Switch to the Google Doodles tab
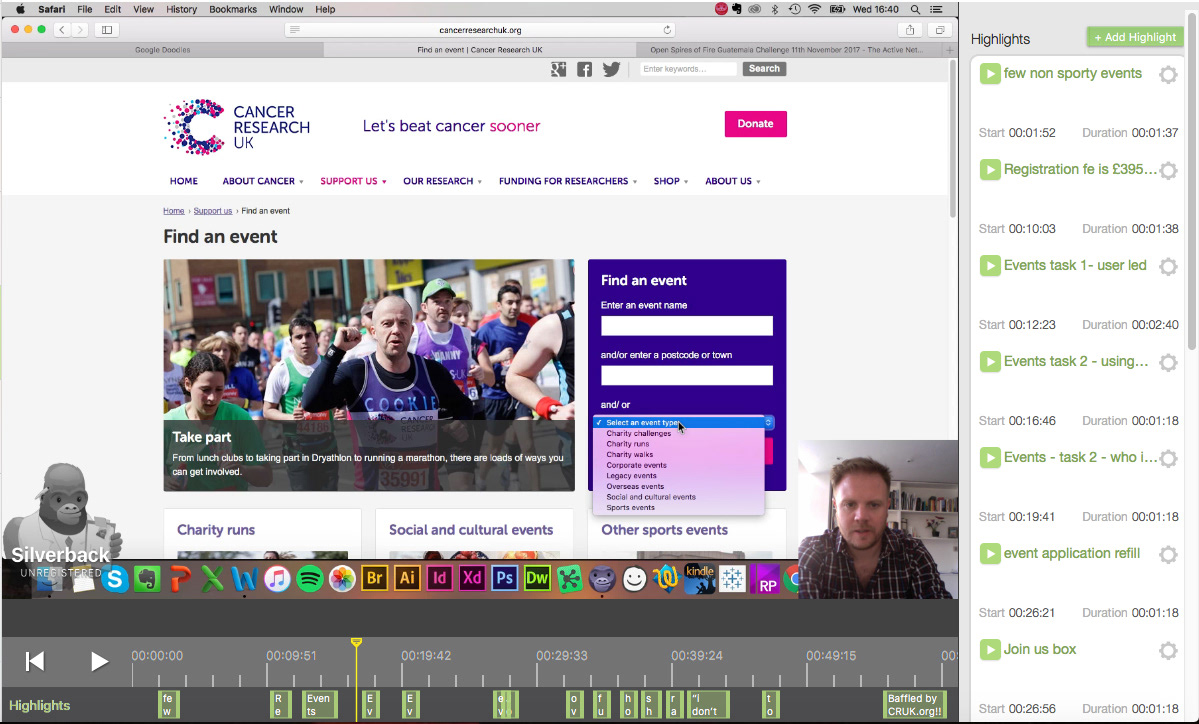Viewport: 1199px width, 724px height. pyautogui.click(x=163, y=50)
